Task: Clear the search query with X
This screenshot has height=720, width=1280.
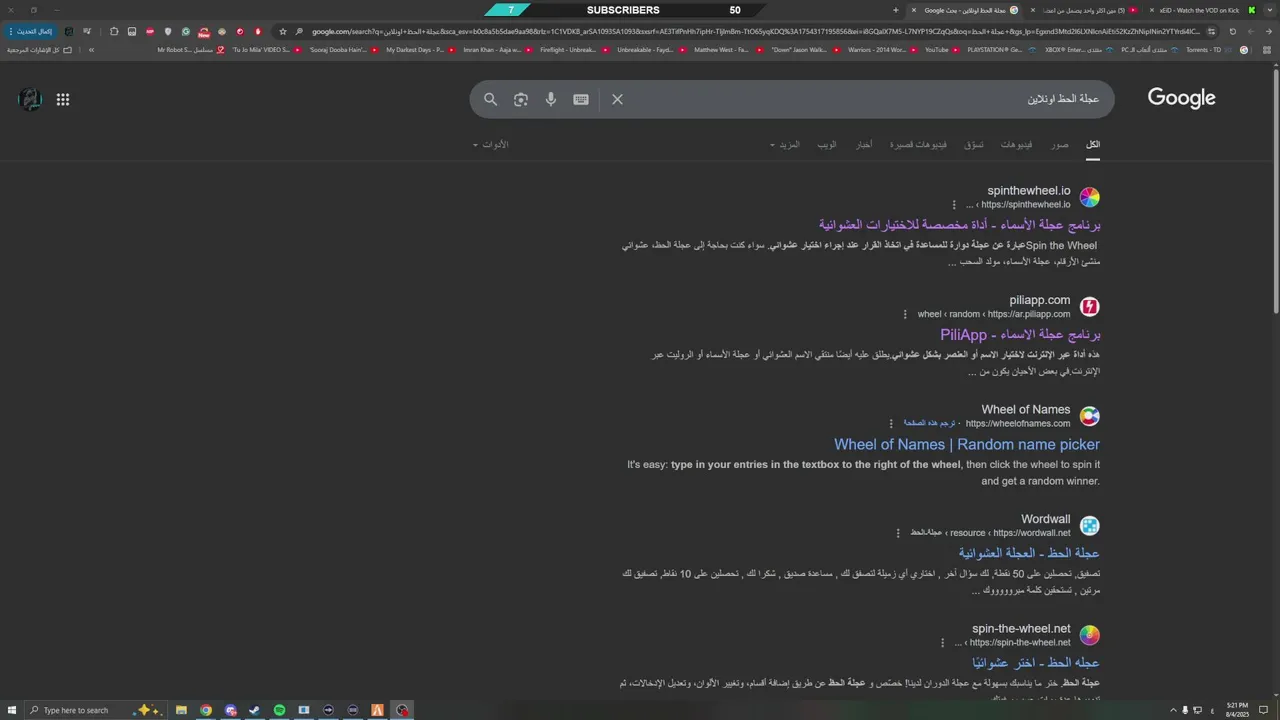Action: (617, 99)
